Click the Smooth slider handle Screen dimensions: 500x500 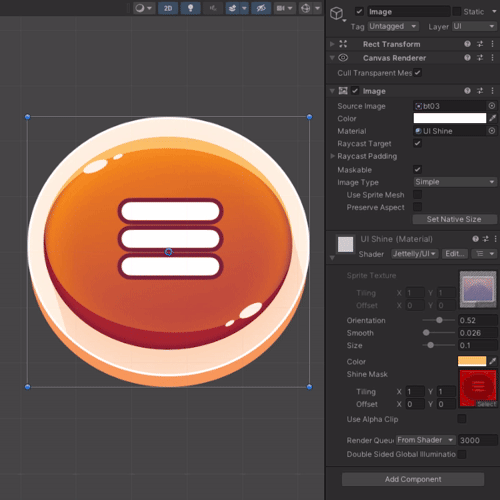coord(426,333)
